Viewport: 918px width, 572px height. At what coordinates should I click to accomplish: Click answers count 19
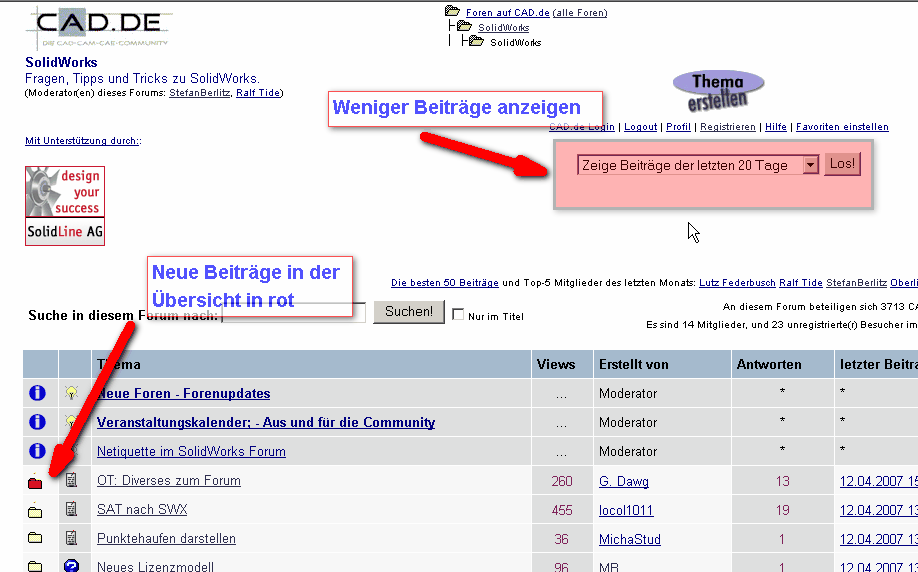[x=783, y=511]
